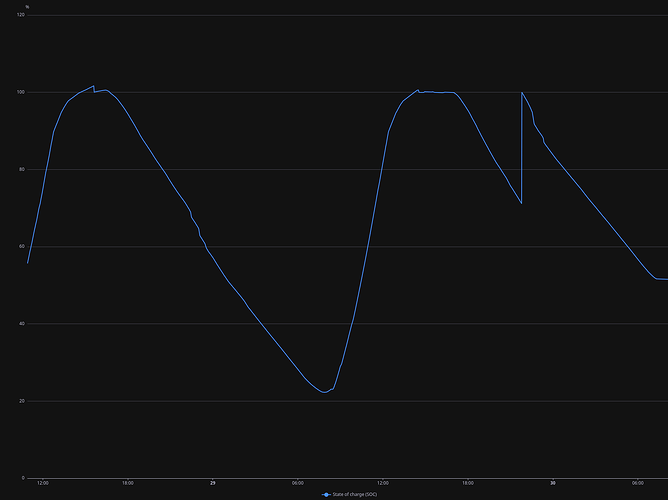Click the 06:00 label between 29 and 30
This screenshot has width=668, height=500.
point(298,483)
